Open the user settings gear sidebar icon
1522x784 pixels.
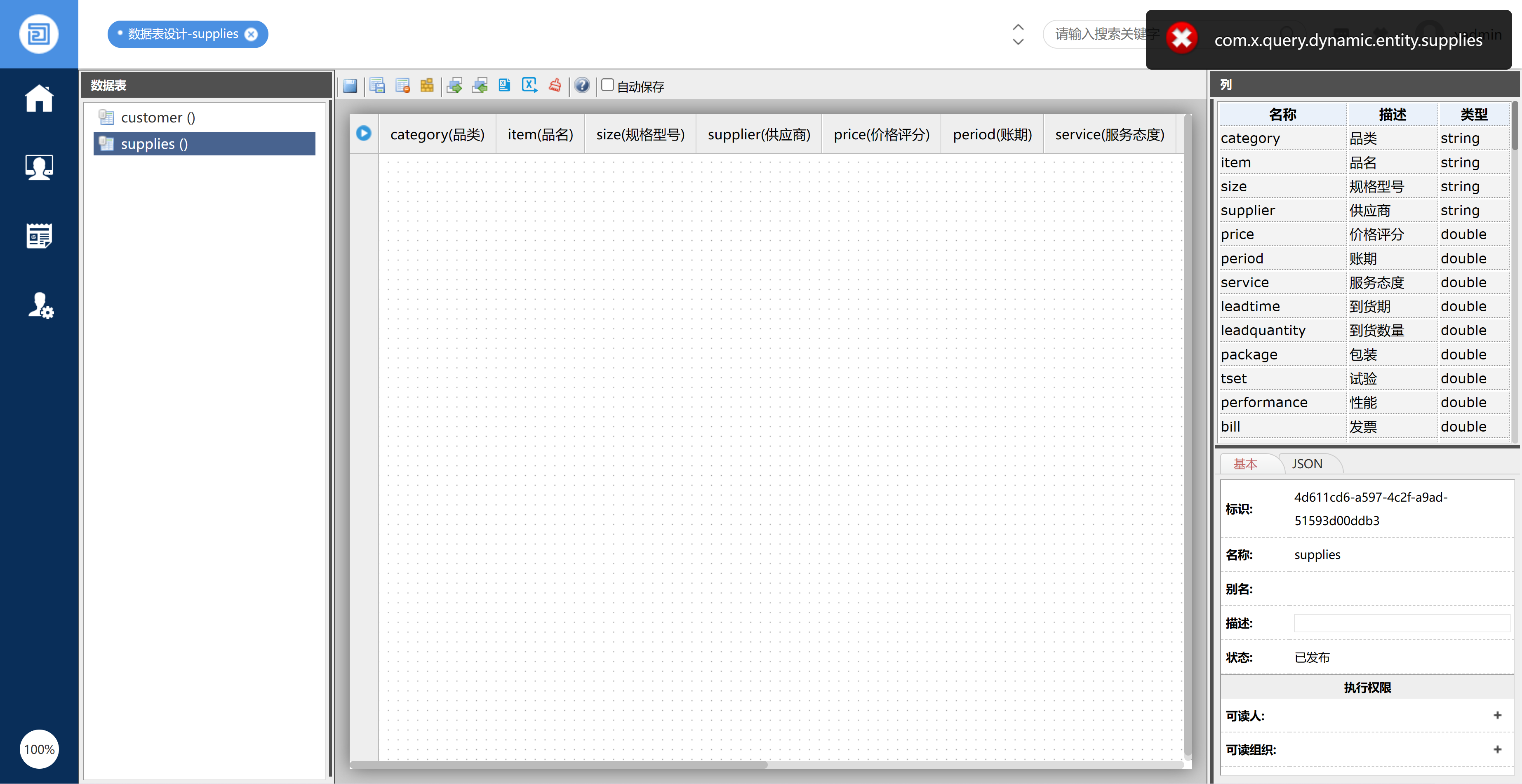click(x=40, y=305)
